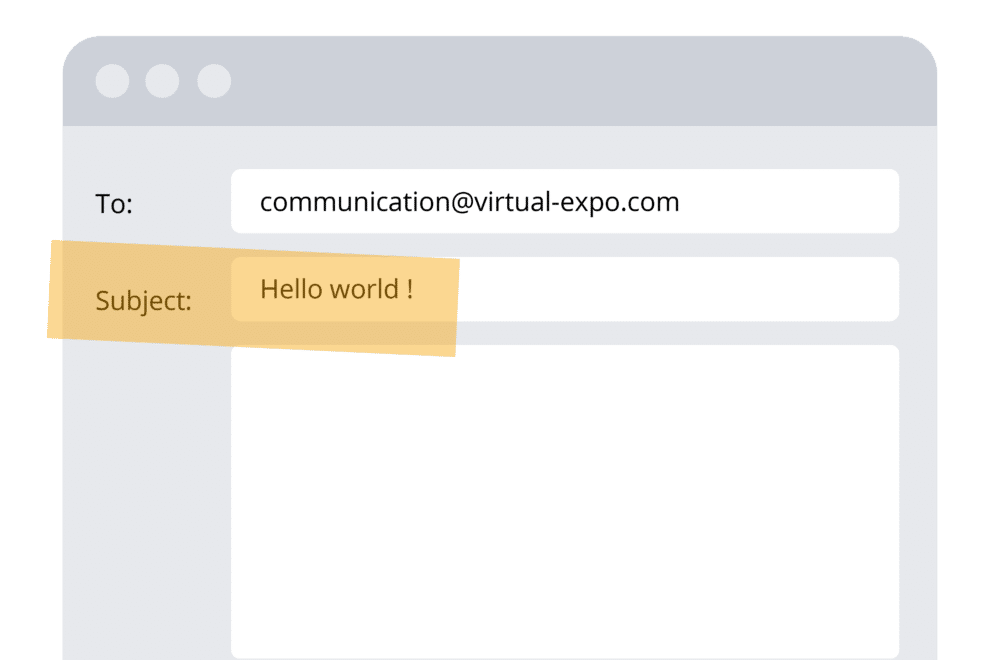Click the first gray window dot
The width and height of the screenshot is (1000, 660).
tap(112, 81)
